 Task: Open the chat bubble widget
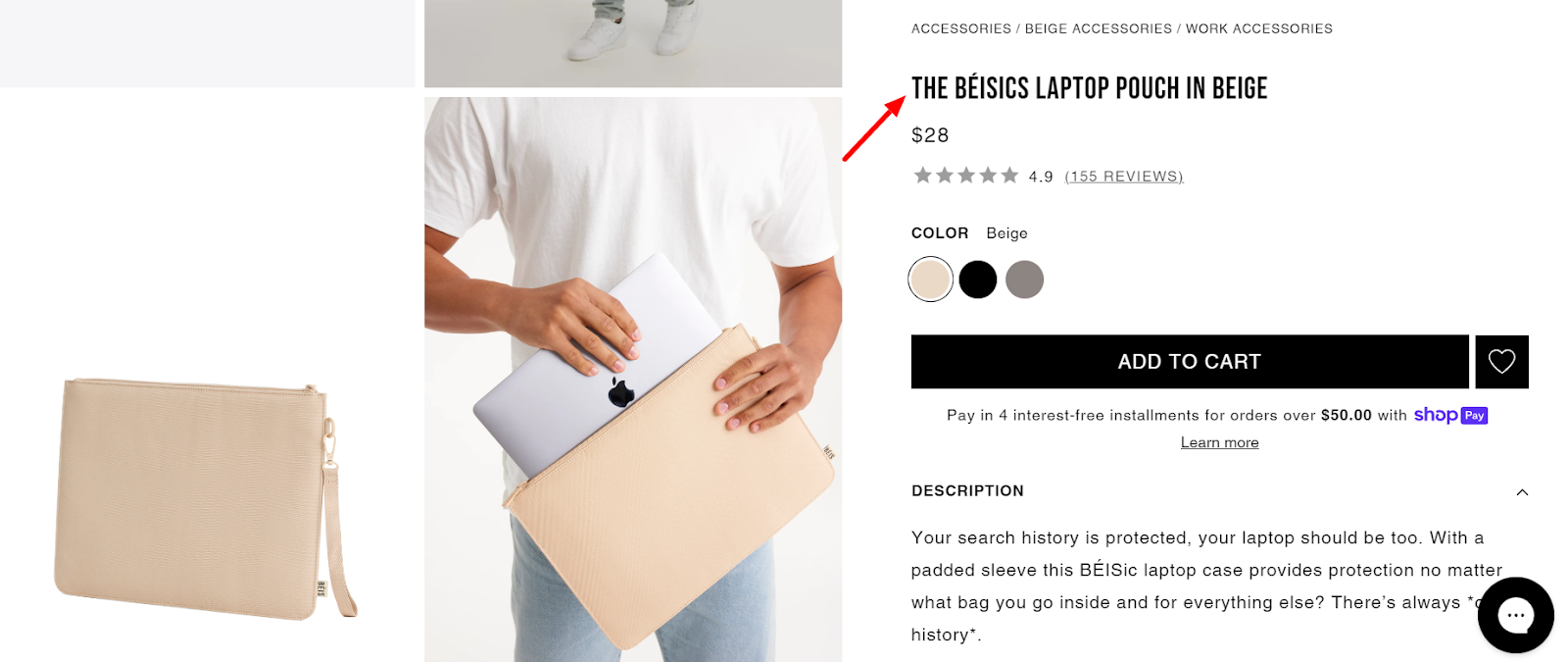pos(1515,615)
